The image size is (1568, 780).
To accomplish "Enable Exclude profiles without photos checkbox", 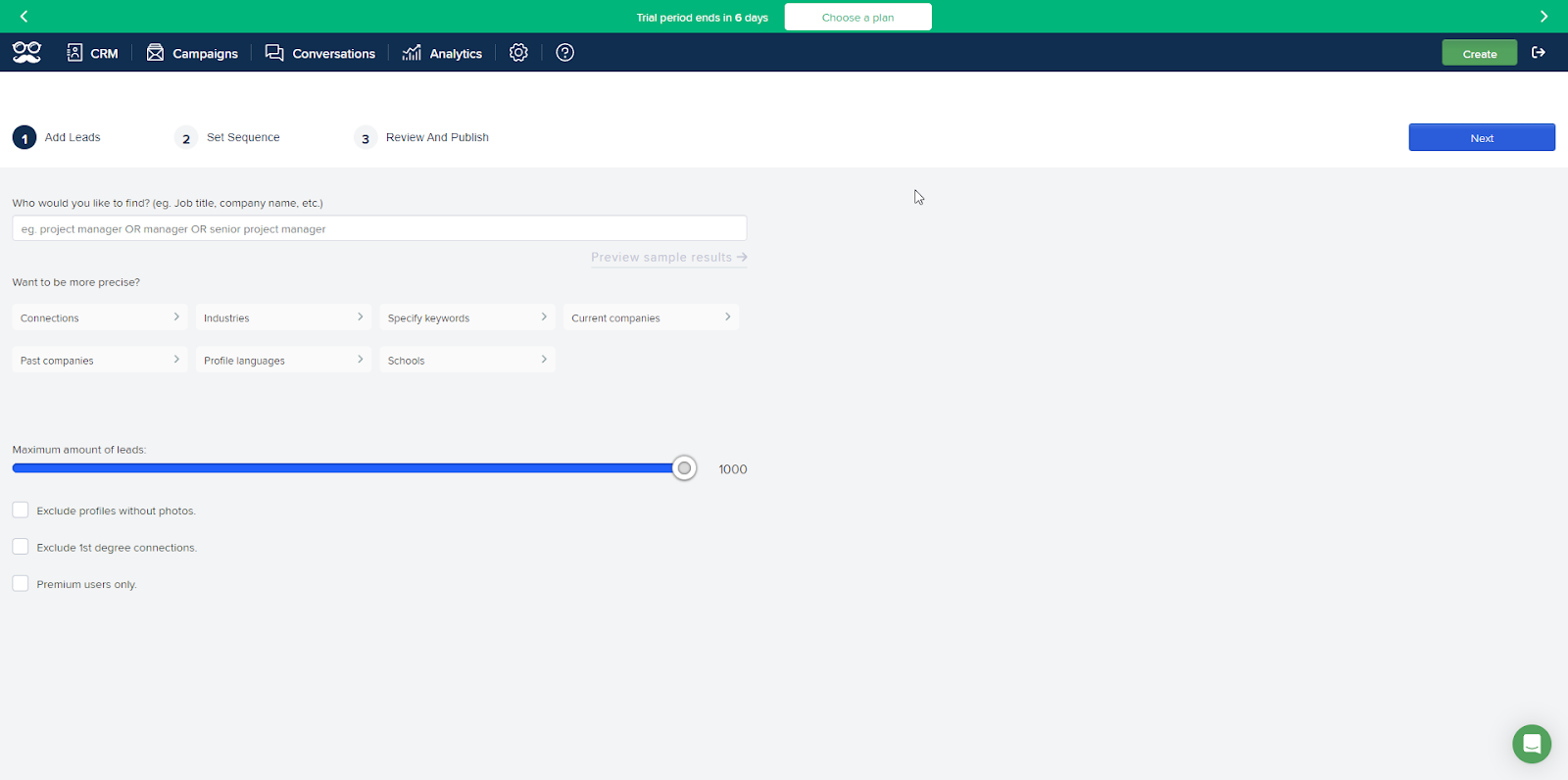I will pos(21,510).
